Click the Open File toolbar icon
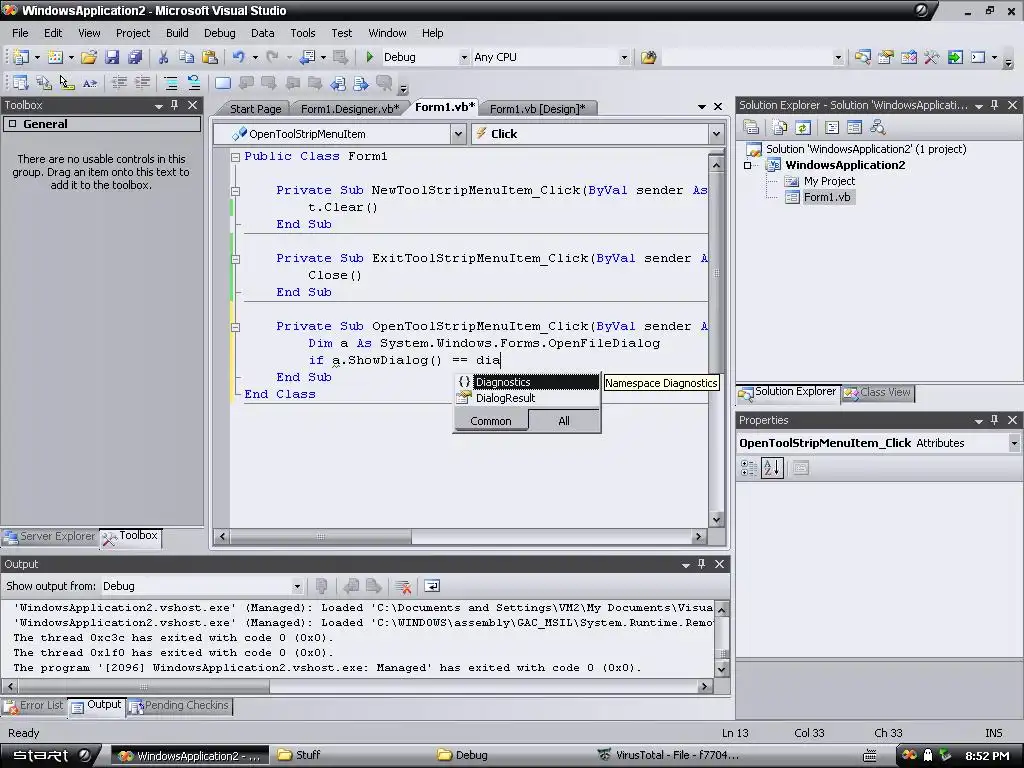This screenshot has height=768, width=1024. coord(89,57)
